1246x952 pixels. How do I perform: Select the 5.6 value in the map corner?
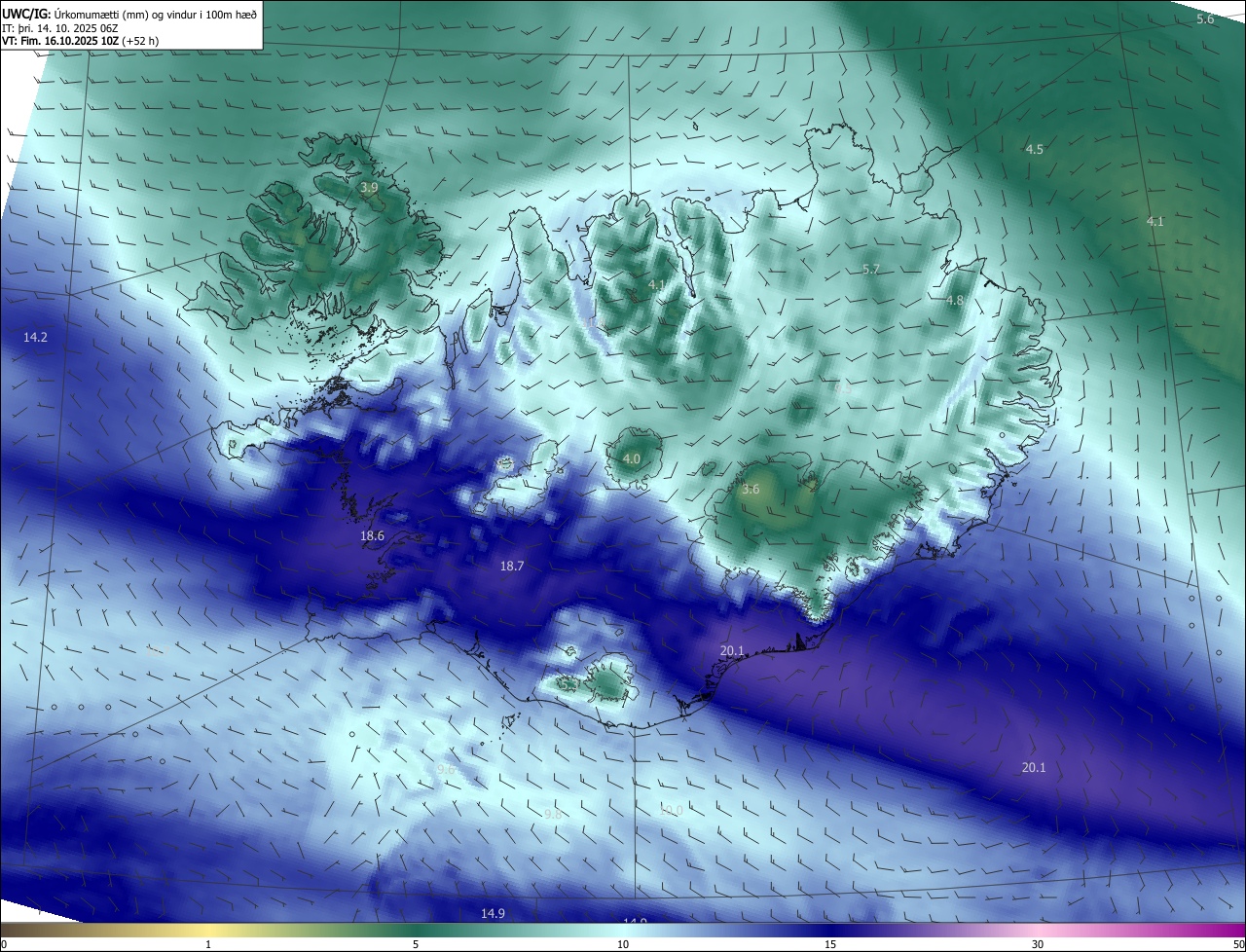tap(1205, 19)
